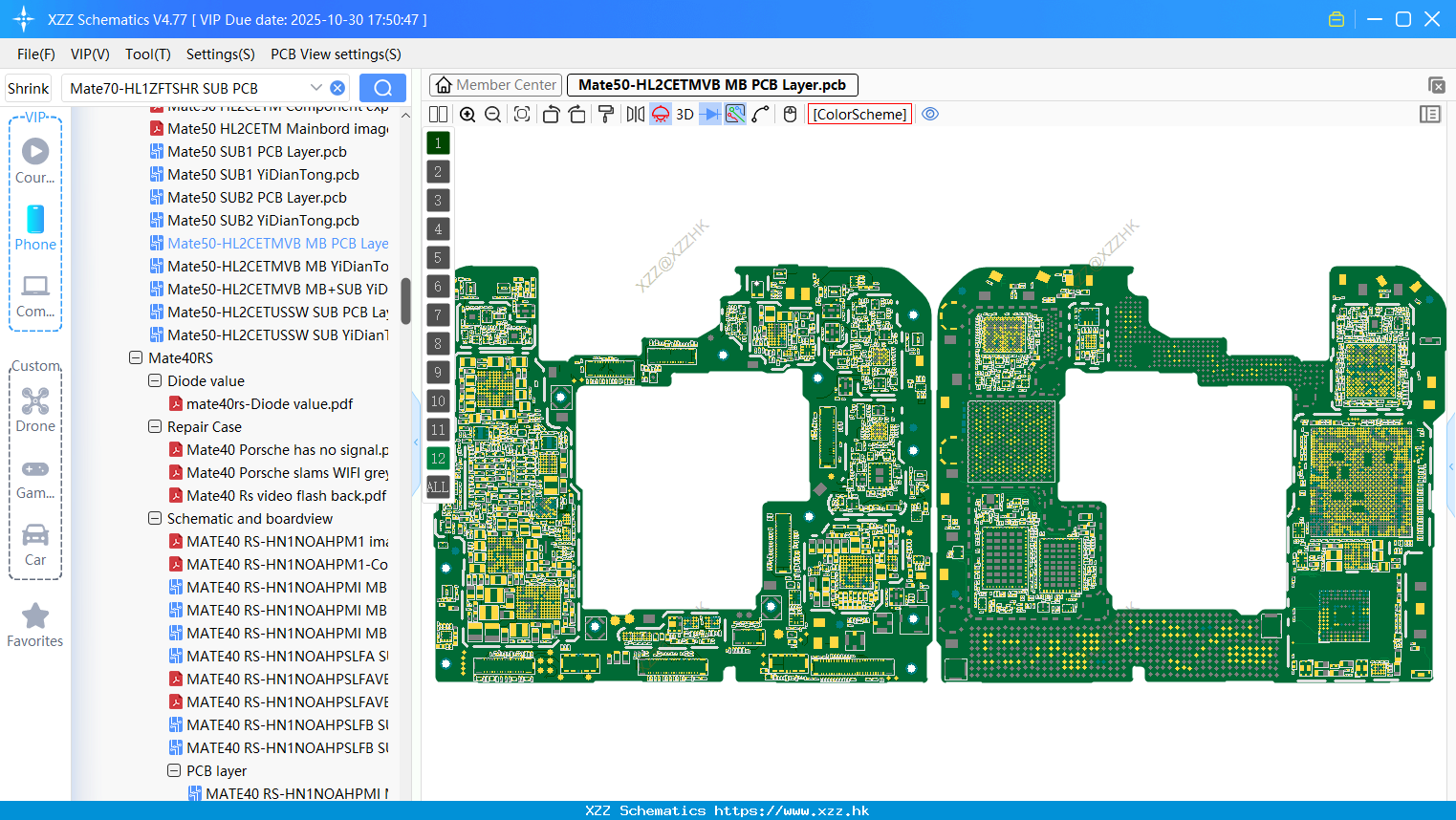Collapse the Repair Case folder

(x=155, y=426)
